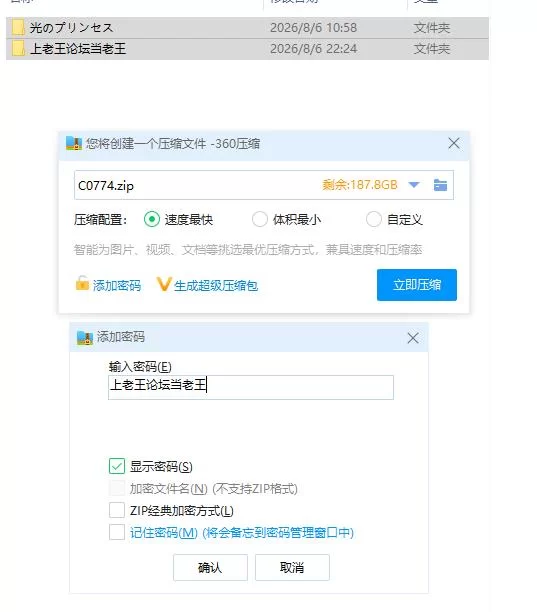Click the 文件夹 type cell of 光のプリンセス
The height and width of the screenshot is (612, 537).
pyautogui.click(x=432, y=28)
